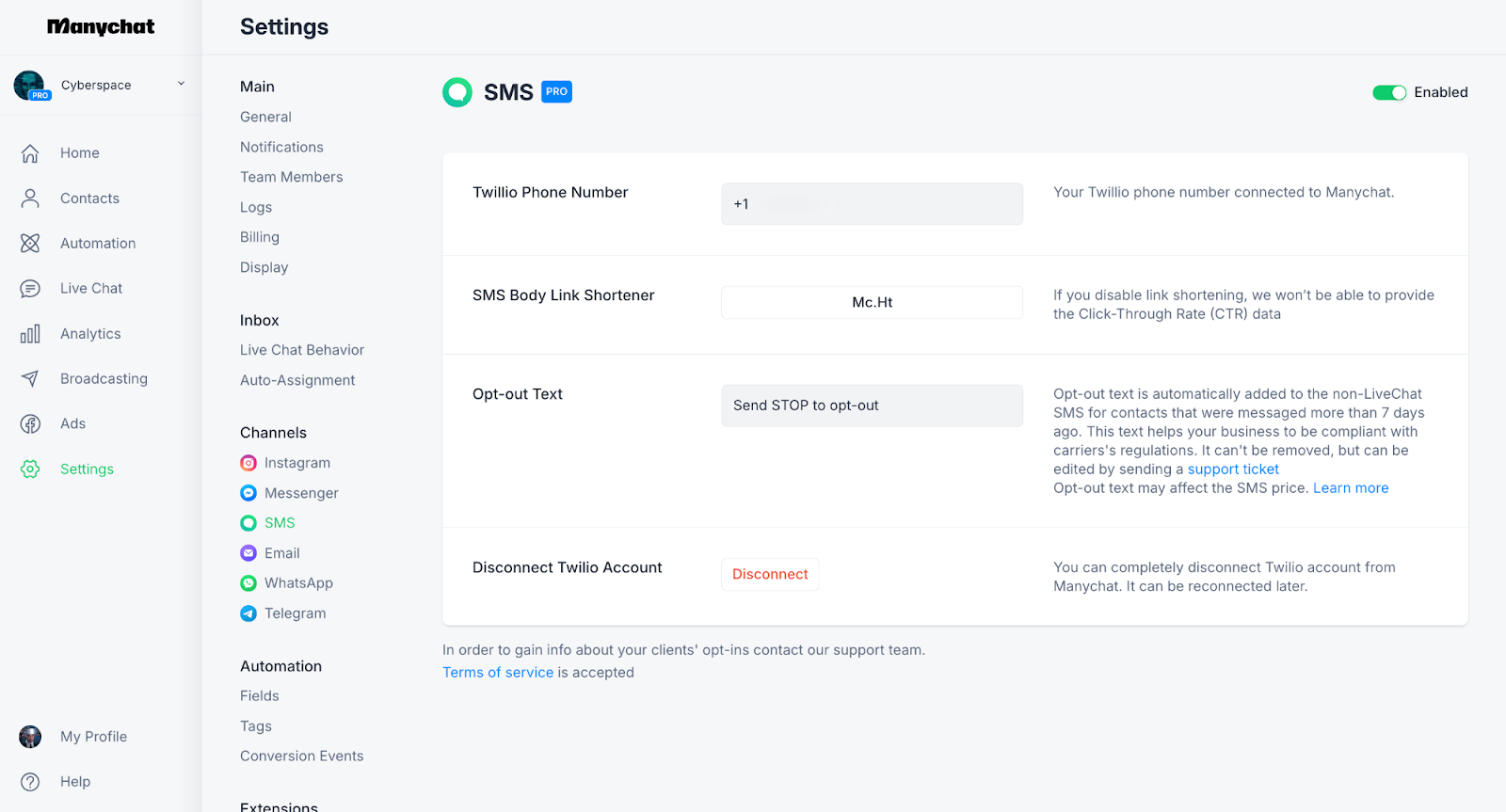Open Team Members settings section
The height and width of the screenshot is (812, 1506).
point(291,177)
